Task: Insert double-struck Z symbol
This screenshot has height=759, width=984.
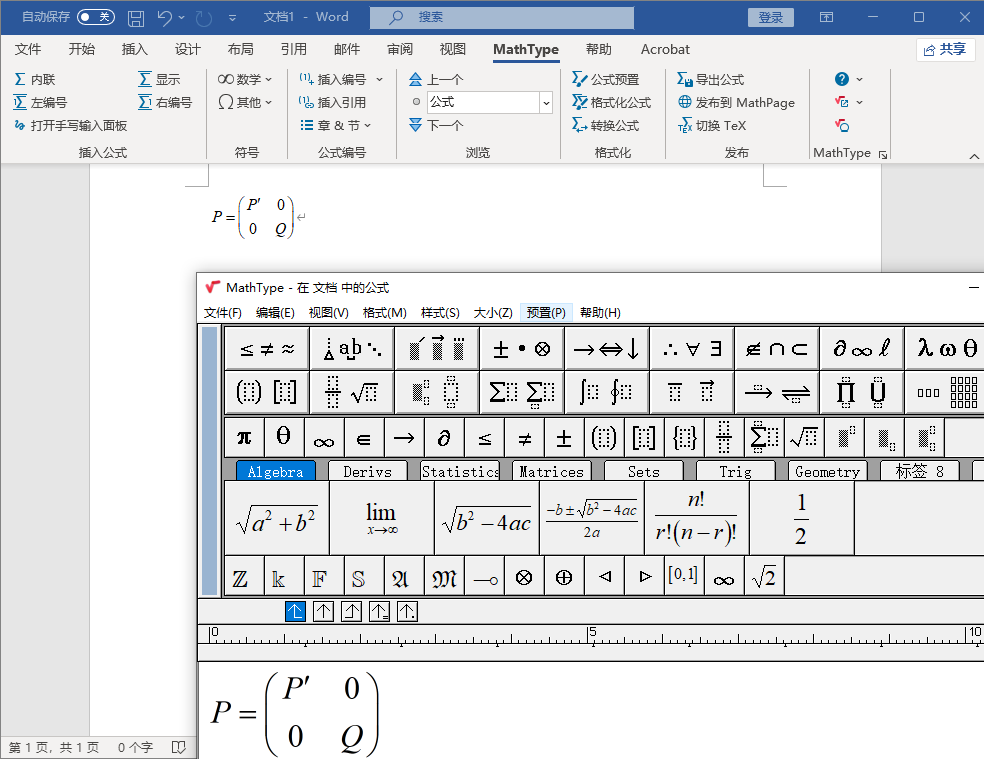Action: [243, 576]
